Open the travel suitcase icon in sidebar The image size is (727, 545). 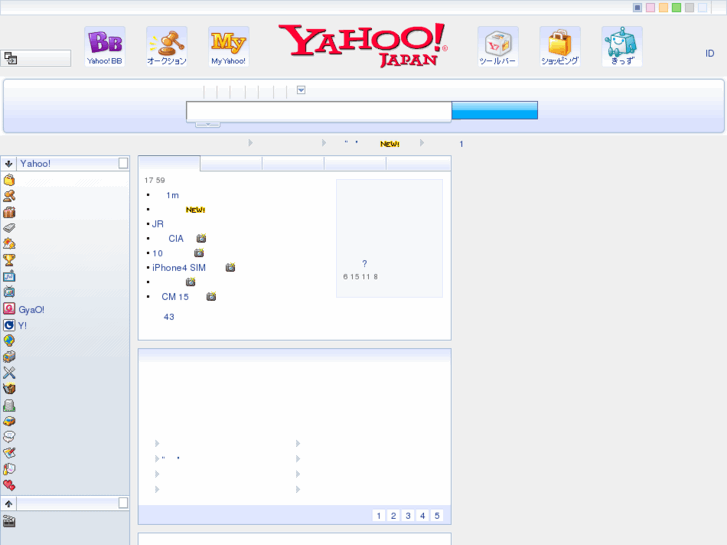9,212
